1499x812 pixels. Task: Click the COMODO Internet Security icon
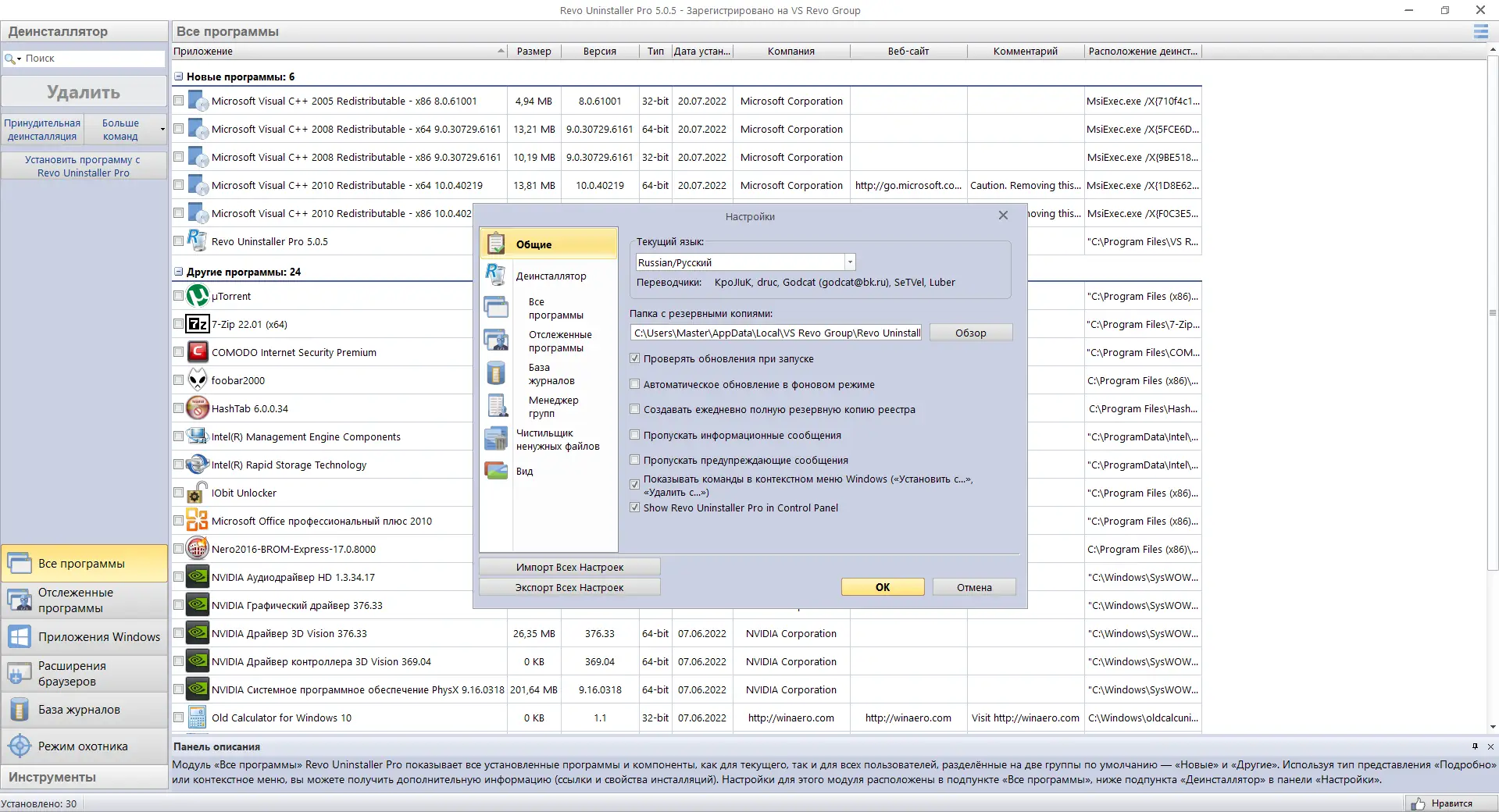[x=198, y=352]
